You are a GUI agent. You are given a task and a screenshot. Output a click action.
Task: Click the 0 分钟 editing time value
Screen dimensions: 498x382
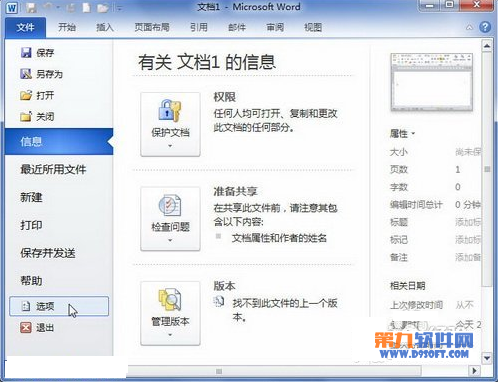(x=468, y=205)
